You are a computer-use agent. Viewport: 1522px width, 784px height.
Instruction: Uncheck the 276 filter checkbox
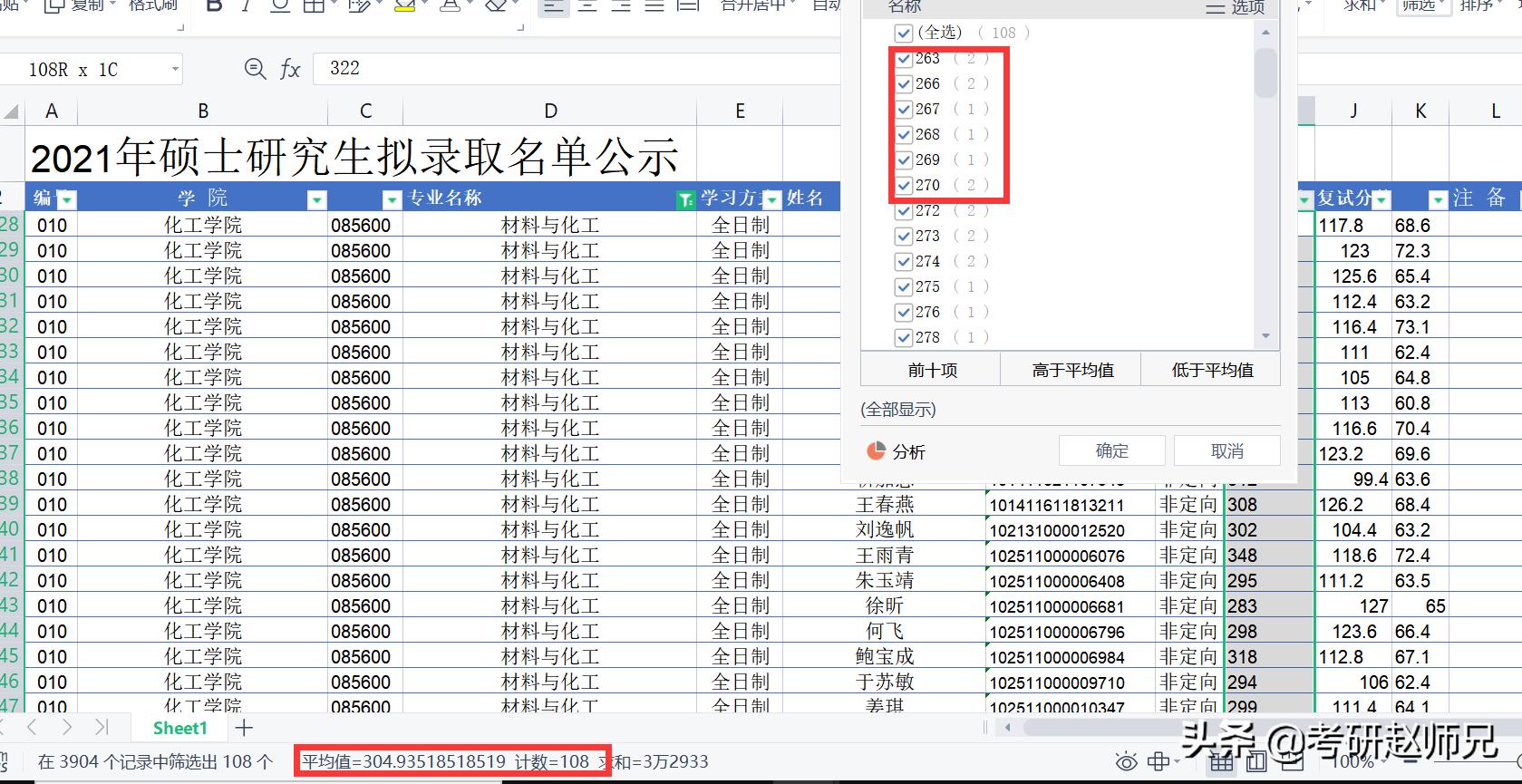click(904, 313)
